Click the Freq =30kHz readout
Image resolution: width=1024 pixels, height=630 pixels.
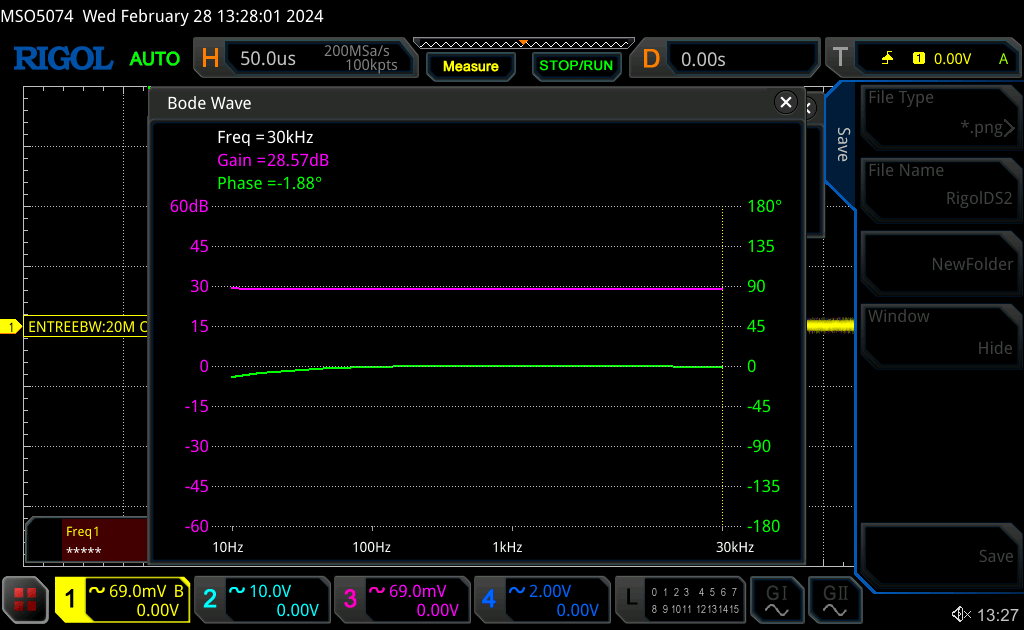click(x=265, y=137)
